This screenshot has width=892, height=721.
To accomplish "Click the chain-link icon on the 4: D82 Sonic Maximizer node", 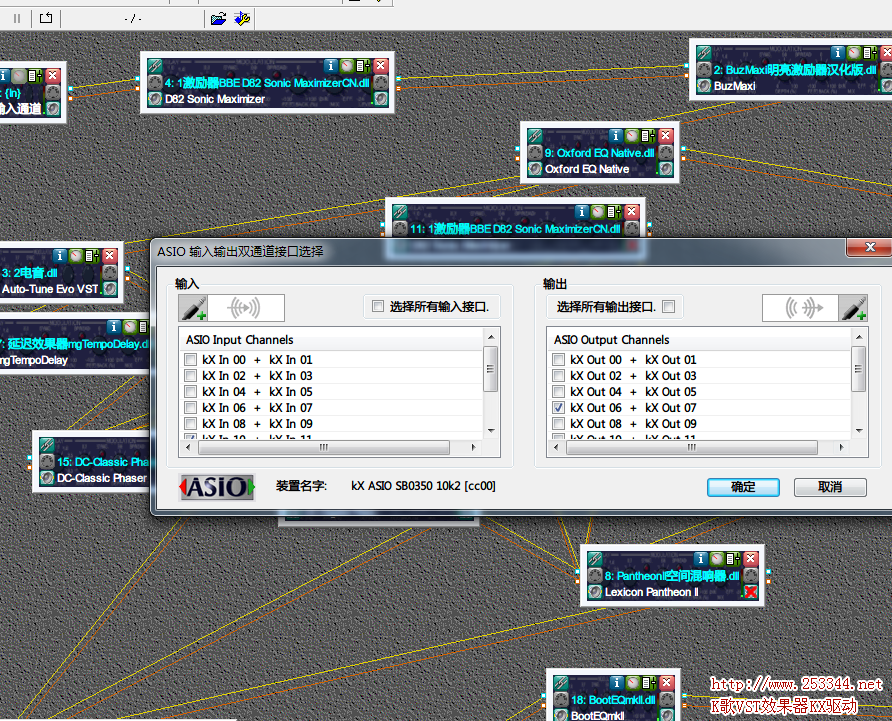I will [155, 66].
